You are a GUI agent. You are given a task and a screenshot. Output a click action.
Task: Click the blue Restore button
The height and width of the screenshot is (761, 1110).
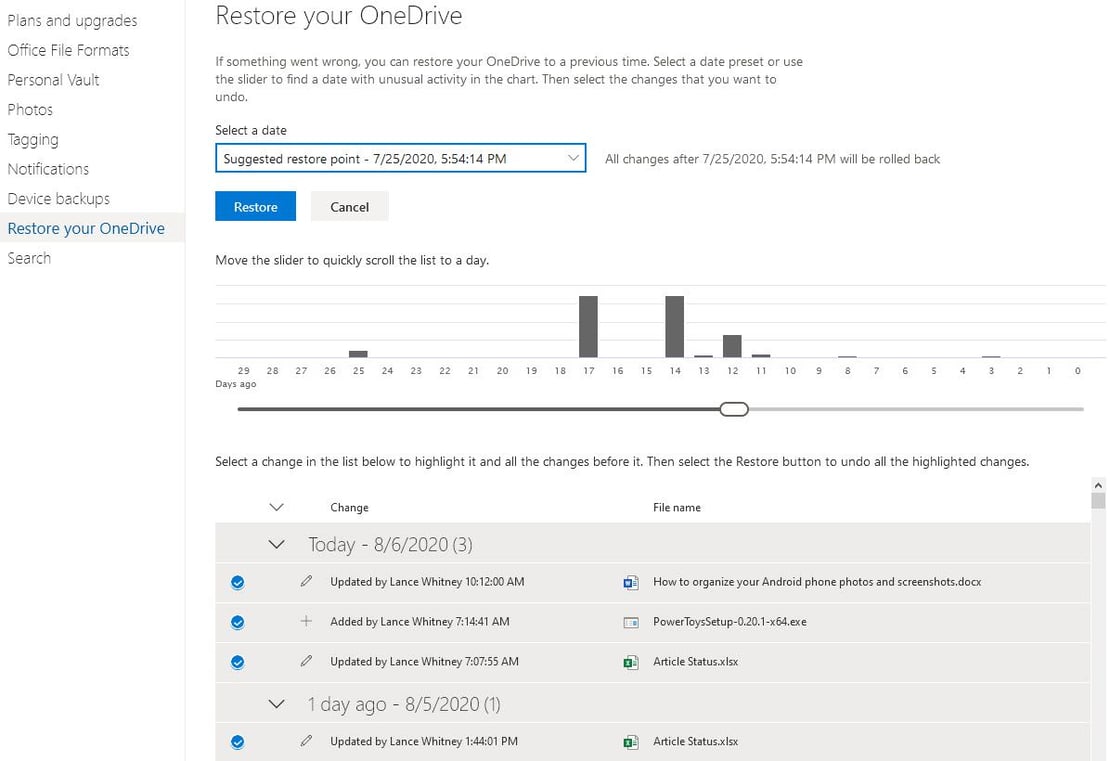click(x=256, y=207)
